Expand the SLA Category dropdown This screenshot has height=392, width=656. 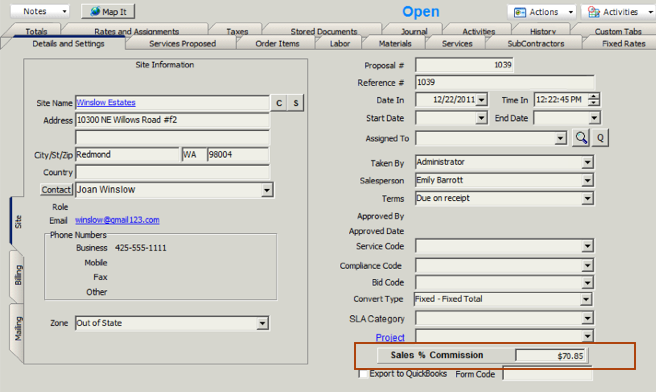tap(587, 318)
